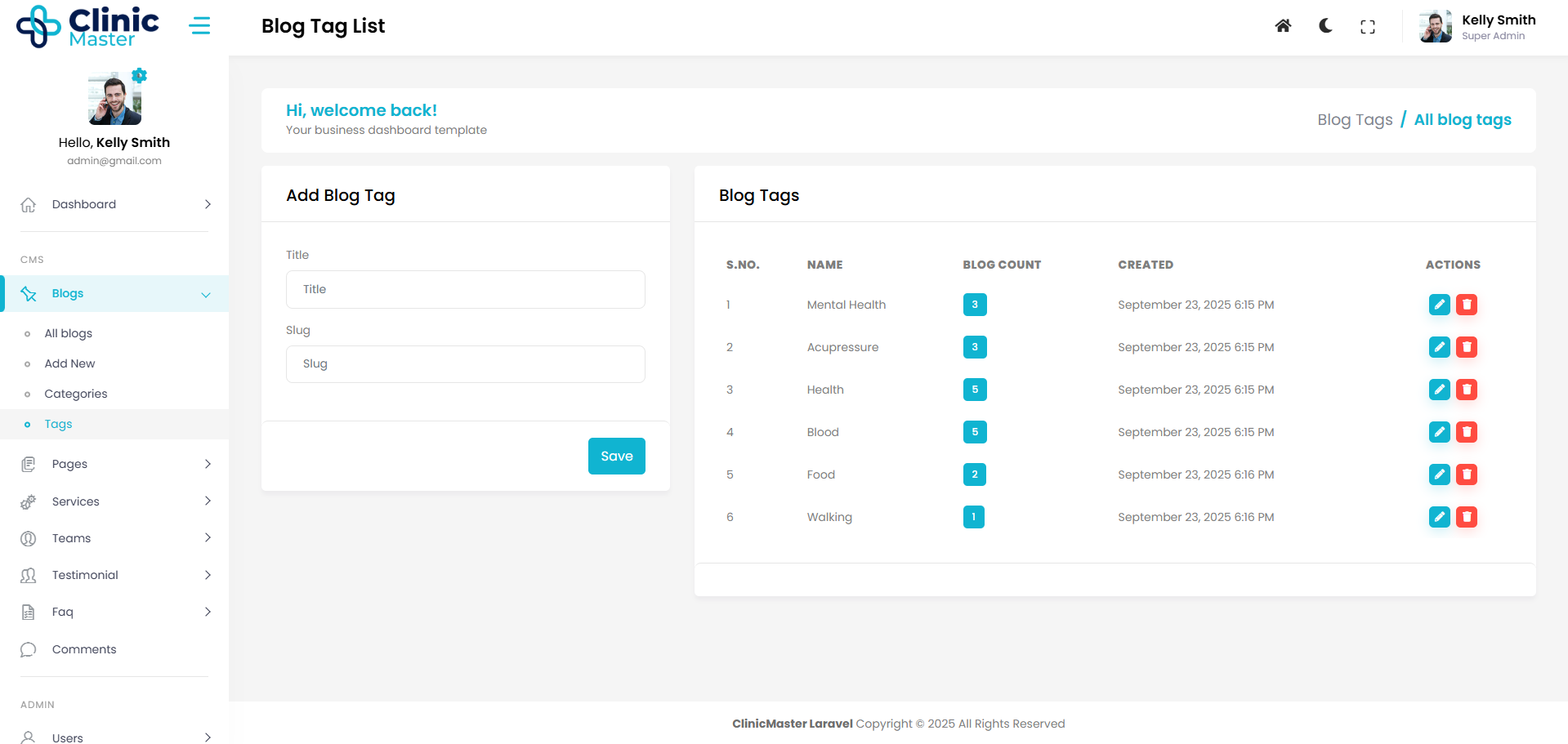Delete the Blood tag
Image resolution: width=1568 pixels, height=744 pixels.
[x=1467, y=432]
